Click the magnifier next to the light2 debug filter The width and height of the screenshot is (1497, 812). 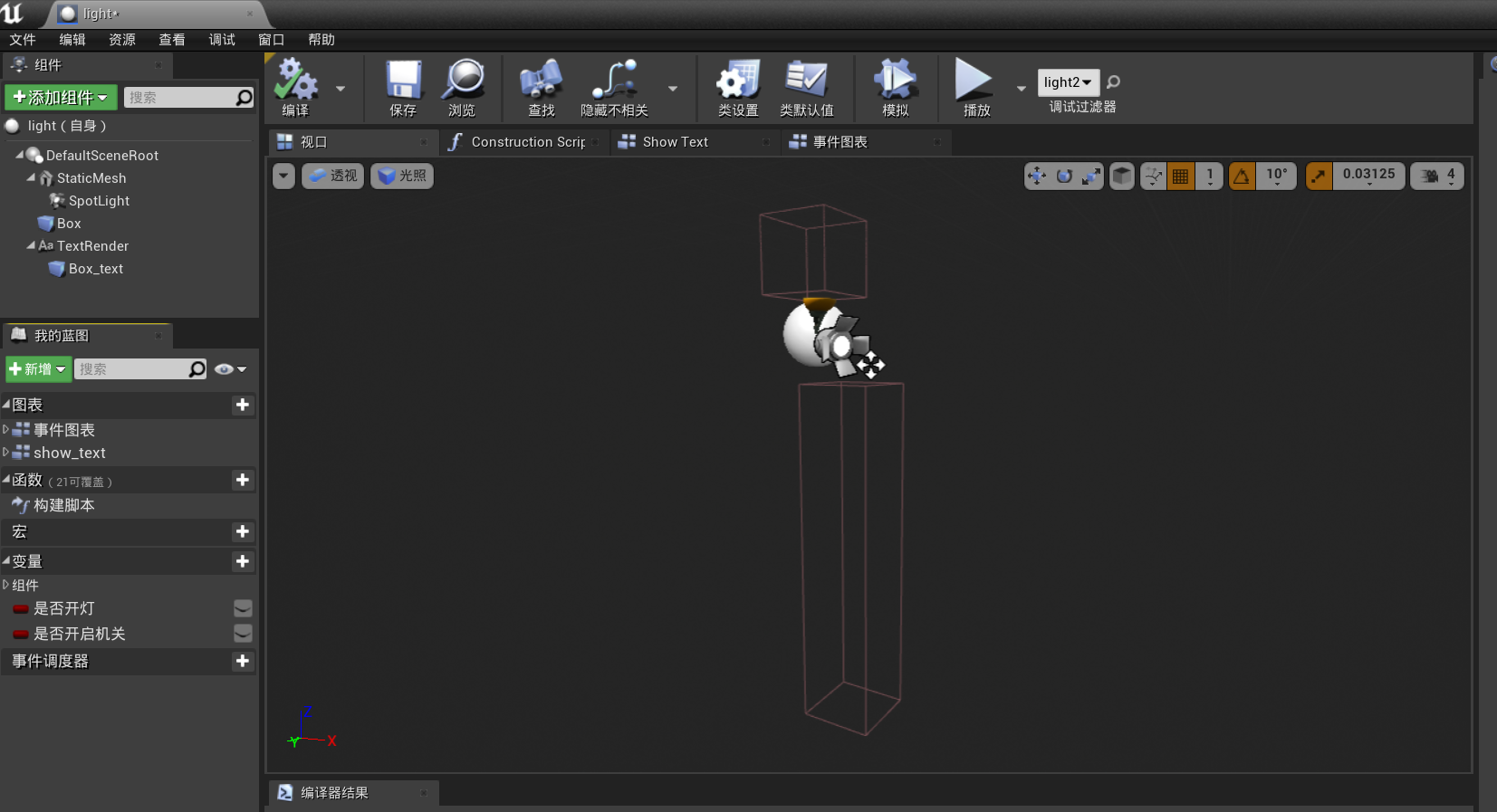coord(1114,82)
